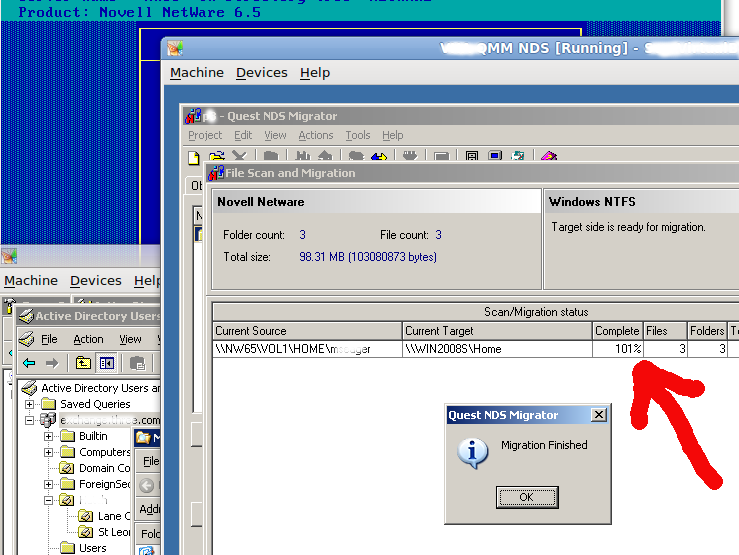The image size is (739, 555).
Task: Select the Domain Co organizational unit
Action: [x=104, y=468]
